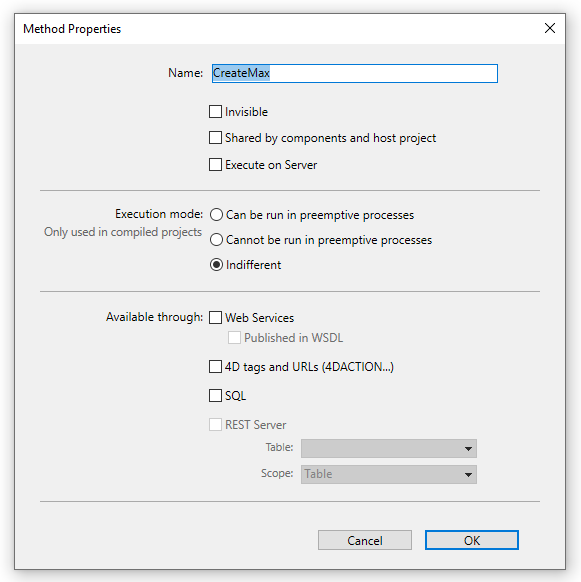The height and width of the screenshot is (582, 581).
Task: Click the Table dropdown arrow
Action: pyautogui.click(x=468, y=449)
